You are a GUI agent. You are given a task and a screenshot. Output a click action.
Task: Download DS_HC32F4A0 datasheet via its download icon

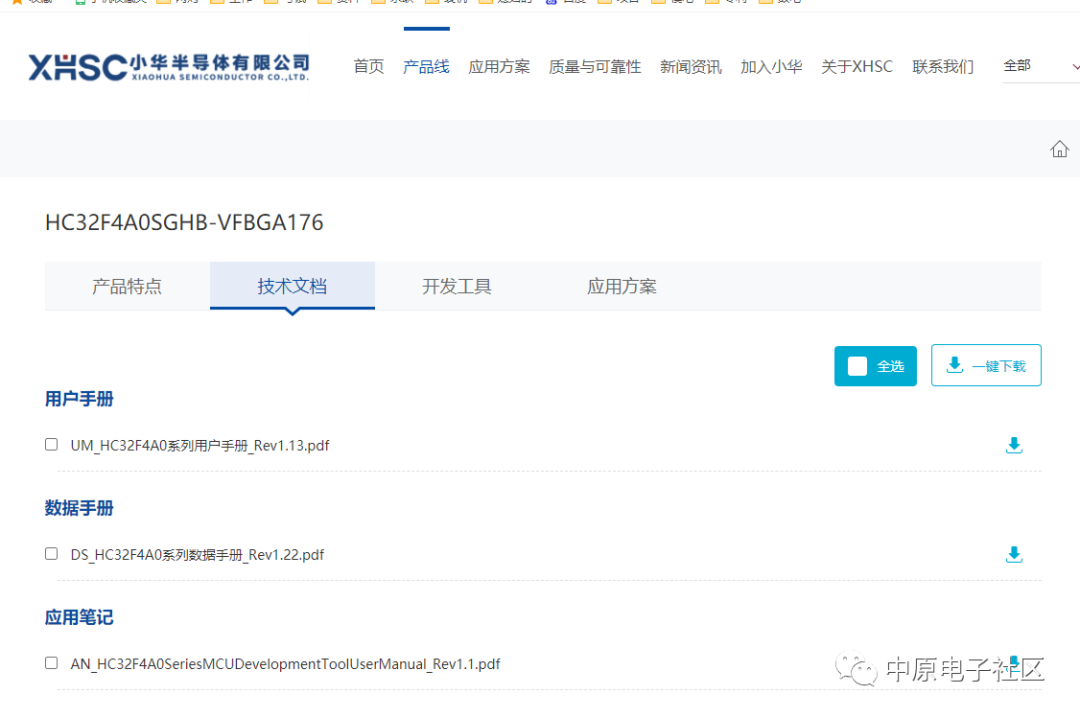pyautogui.click(x=1014, y=554)
